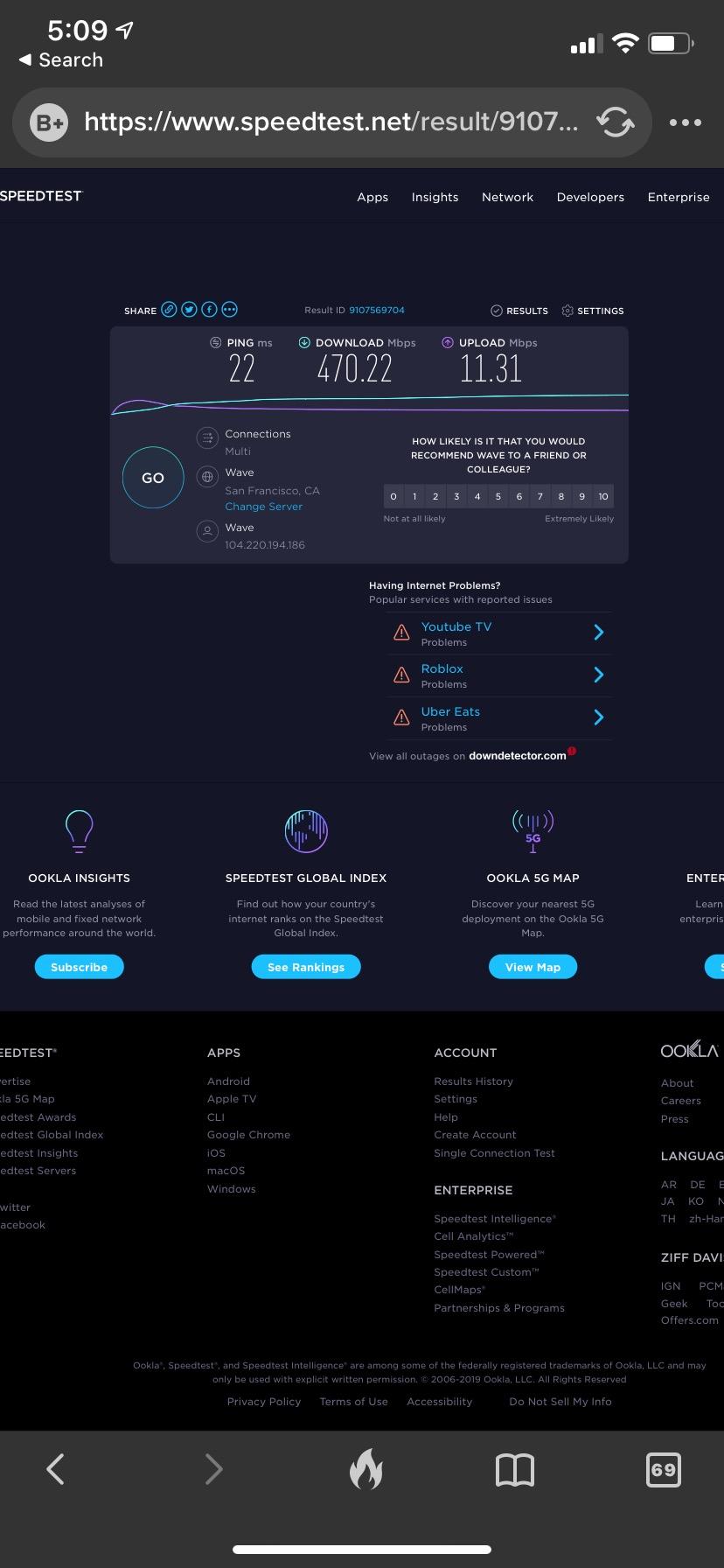Image resolution: width=724 pixels, height=1568 pixels.
Task: Select rating 10 on recommend scale
Action: [x=603, y=496]
